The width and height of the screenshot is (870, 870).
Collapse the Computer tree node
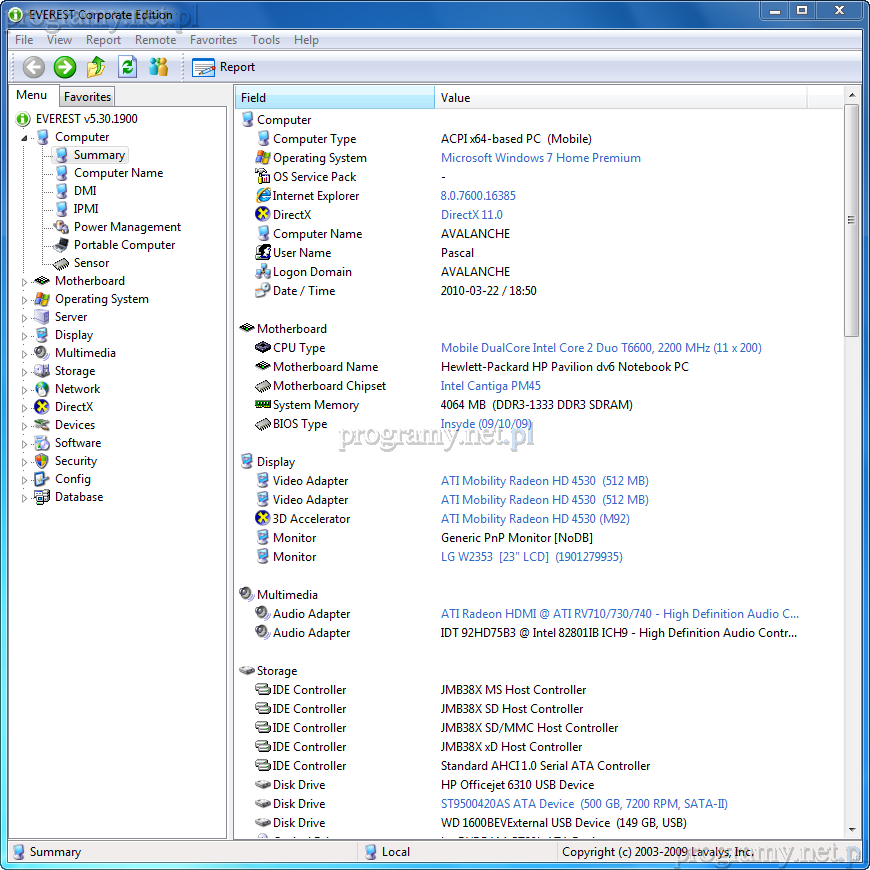click(x=25, y=138)
